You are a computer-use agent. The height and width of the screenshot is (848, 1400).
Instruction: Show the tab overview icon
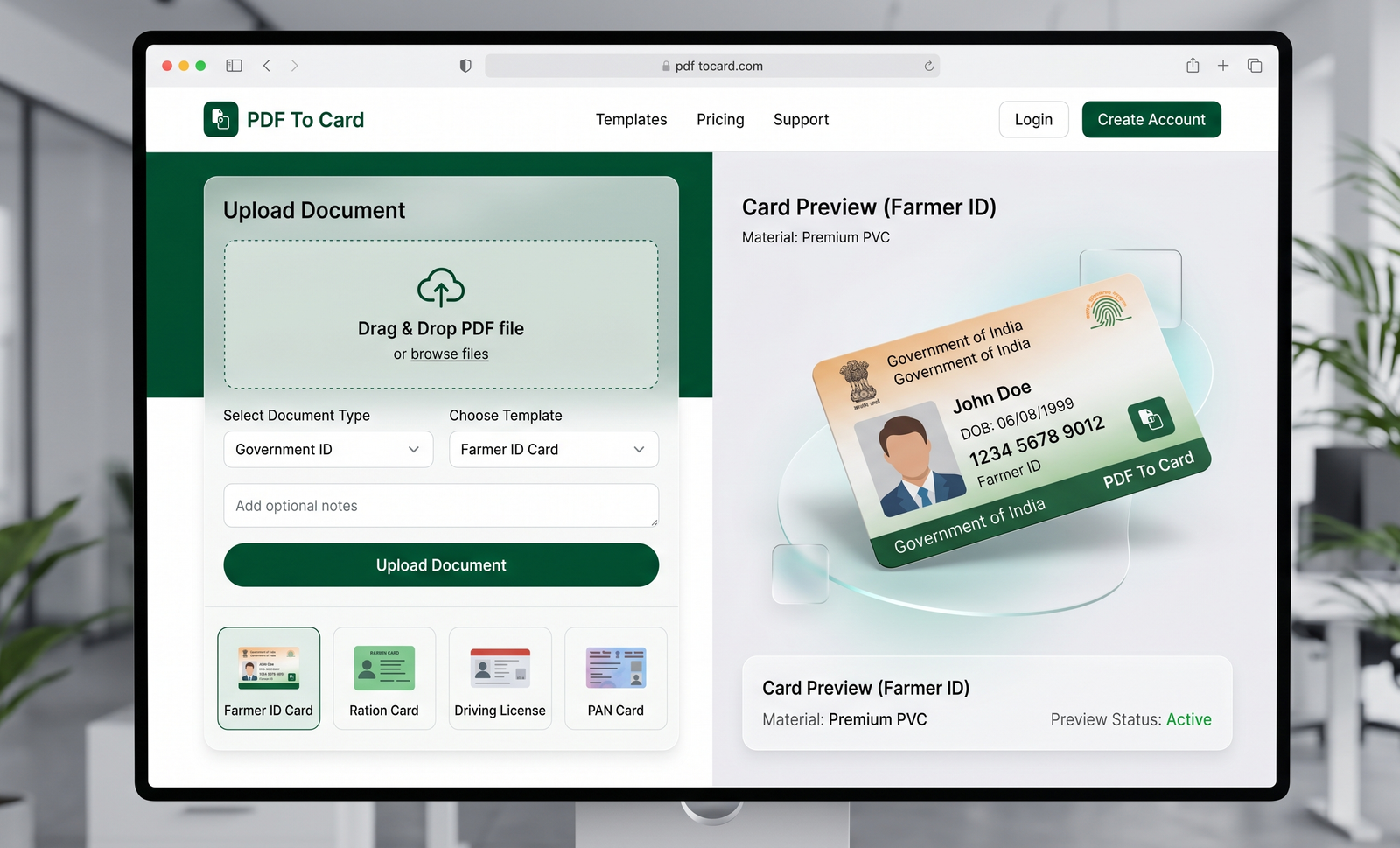coord(1255,66)
